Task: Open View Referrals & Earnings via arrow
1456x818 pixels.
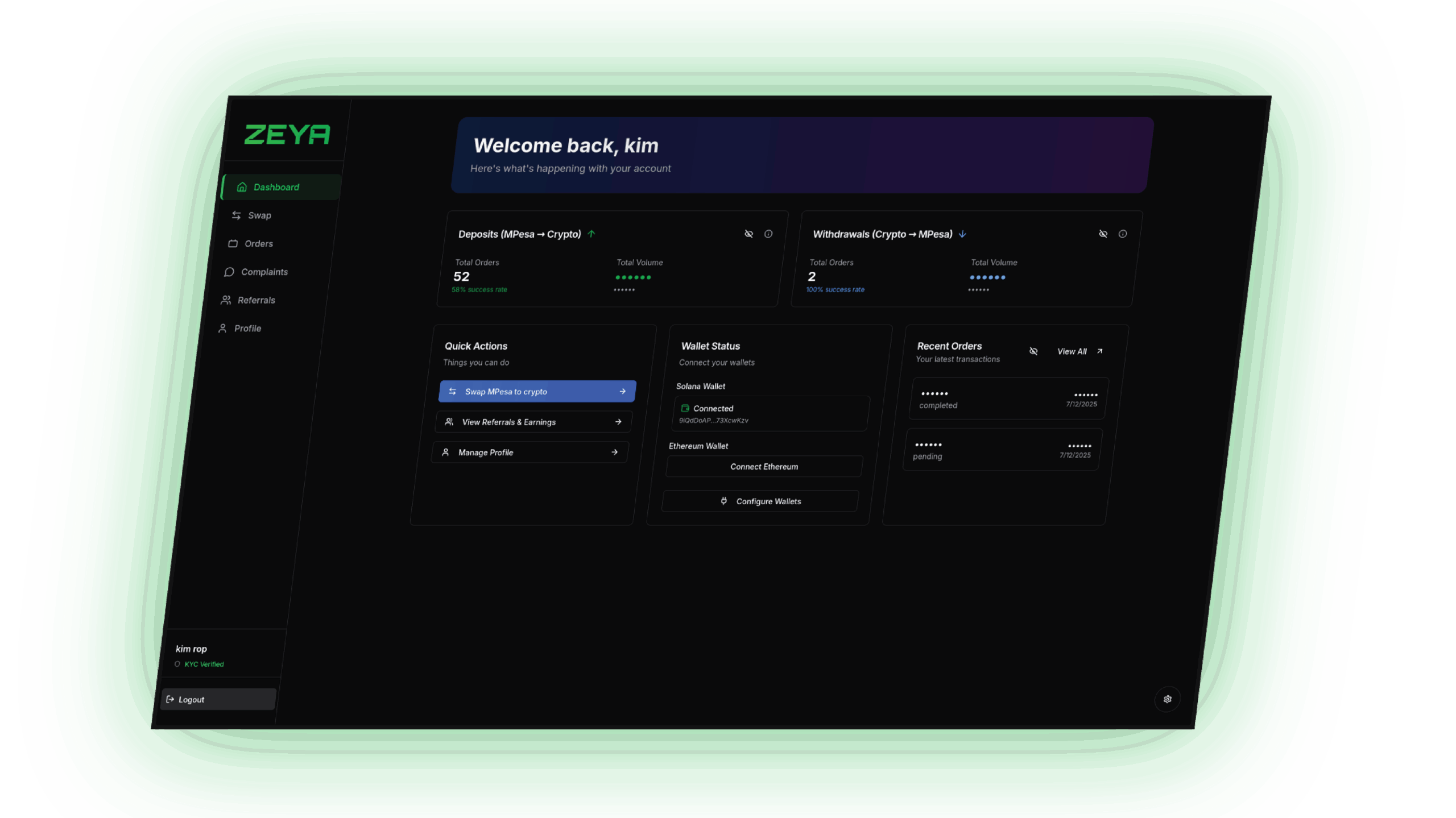Action: pos(617,422)
